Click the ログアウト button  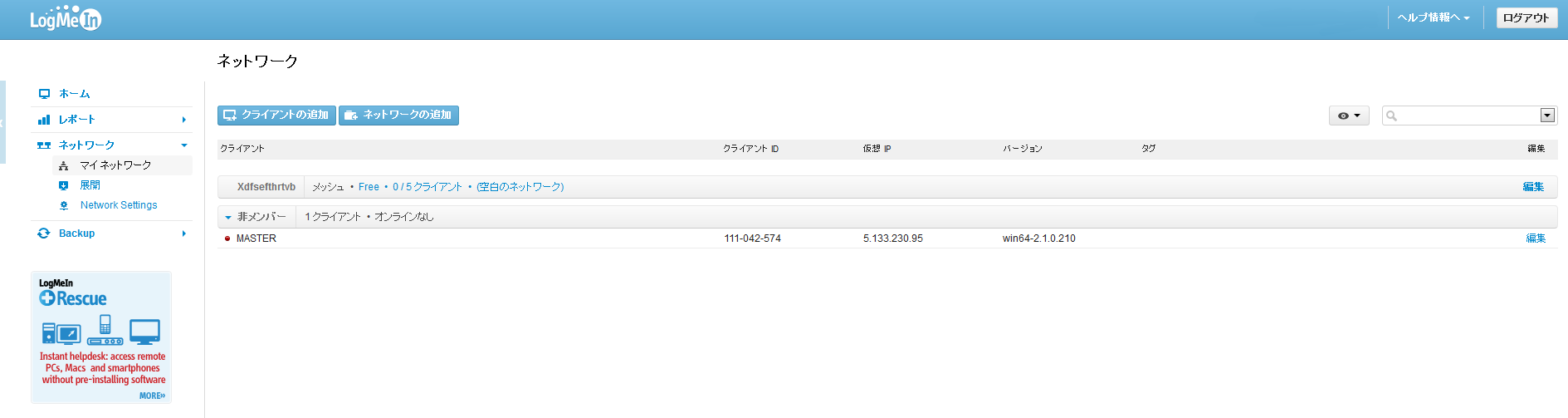click(1526, 17)
